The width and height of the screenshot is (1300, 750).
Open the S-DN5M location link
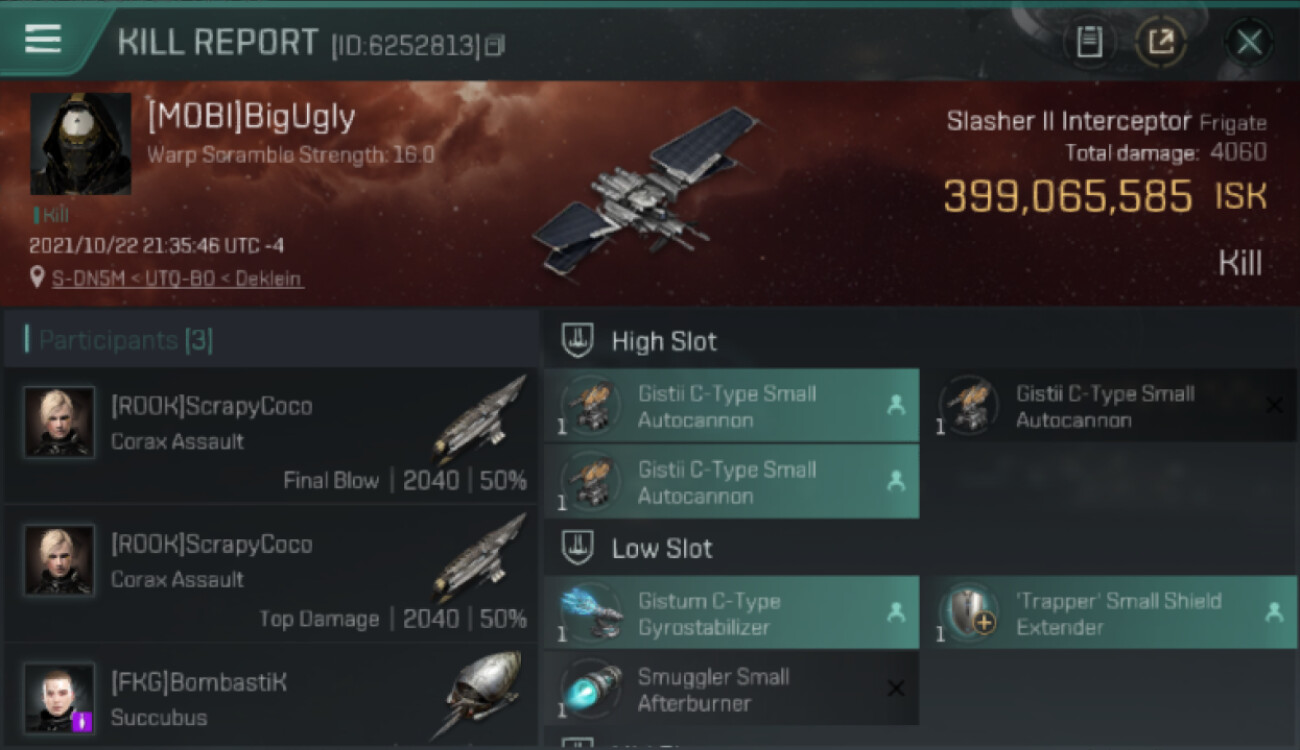(x=177, y=279)
